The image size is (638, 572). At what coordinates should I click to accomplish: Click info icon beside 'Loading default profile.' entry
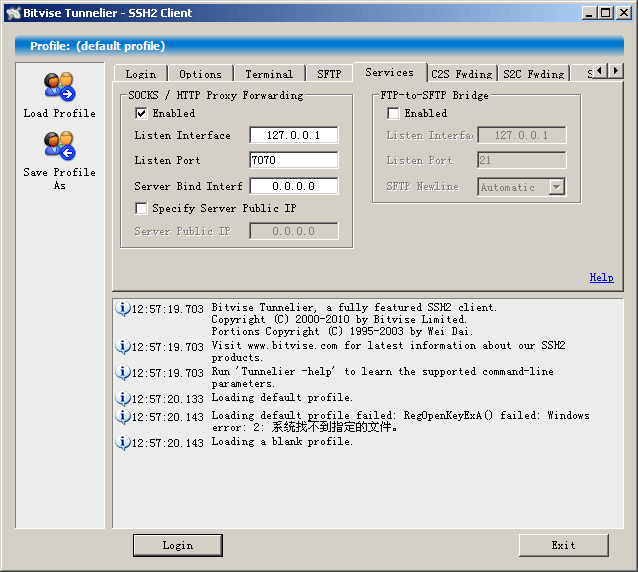(122, 398)
